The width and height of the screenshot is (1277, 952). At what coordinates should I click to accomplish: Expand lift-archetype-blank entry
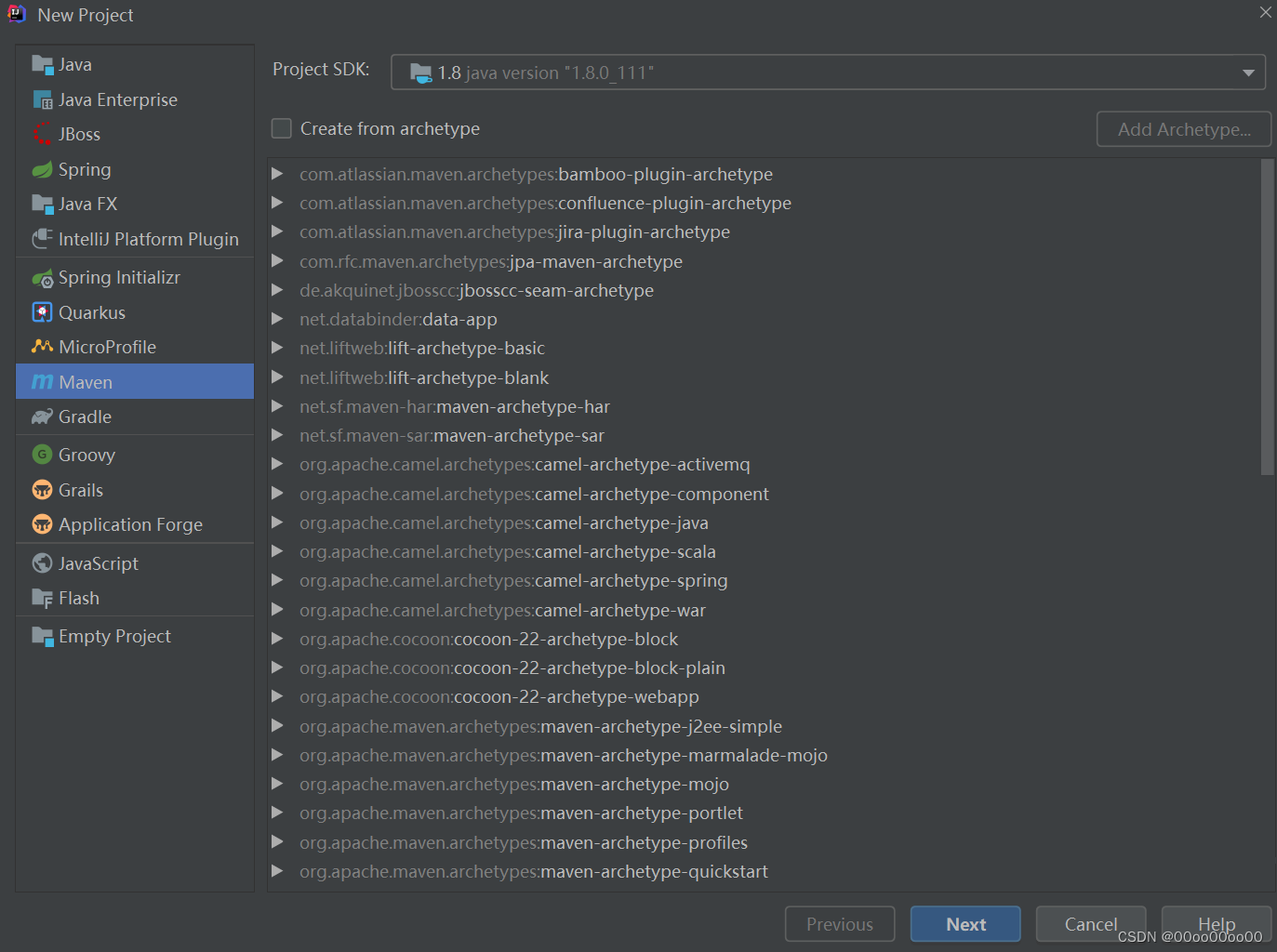pos(277,377)
